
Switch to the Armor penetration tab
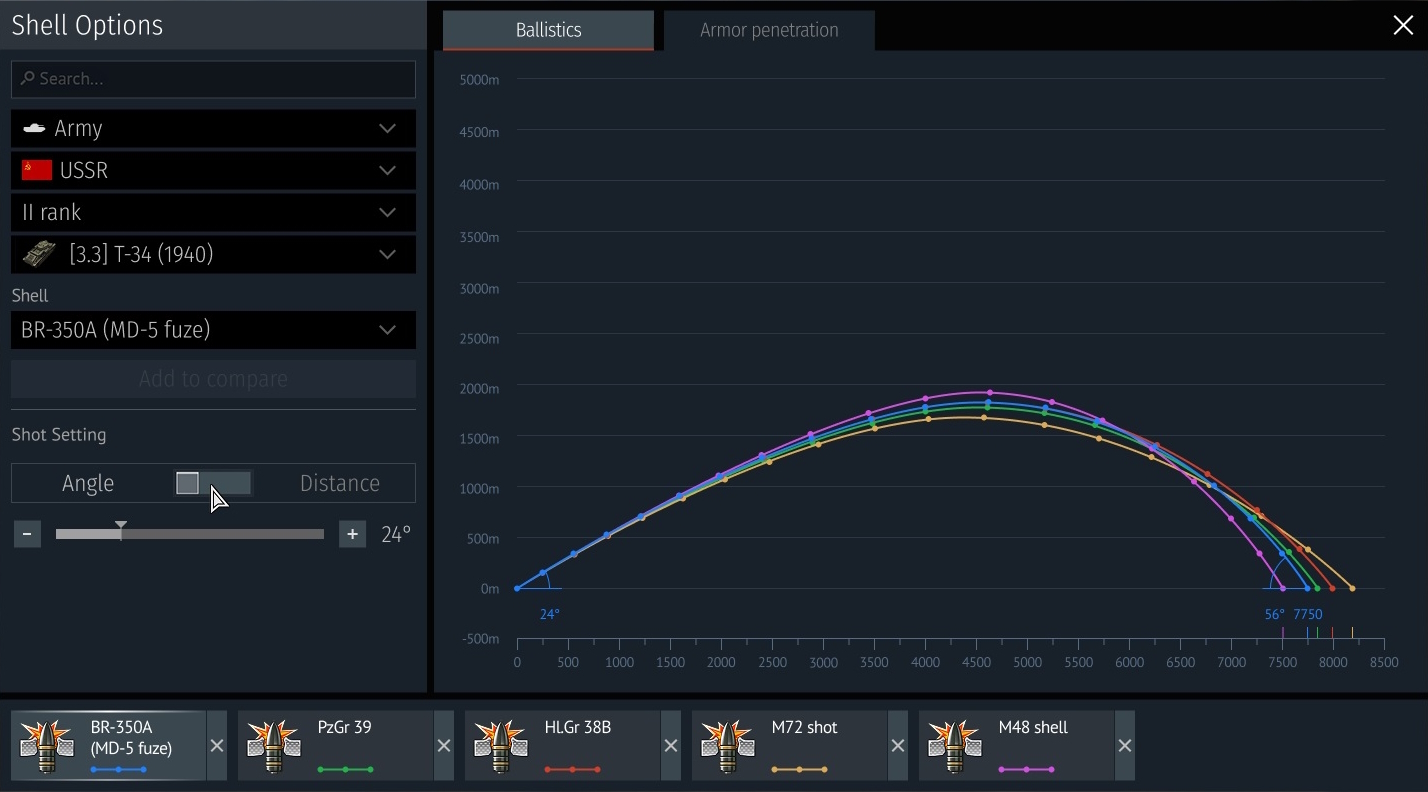[x=769, y=30]
